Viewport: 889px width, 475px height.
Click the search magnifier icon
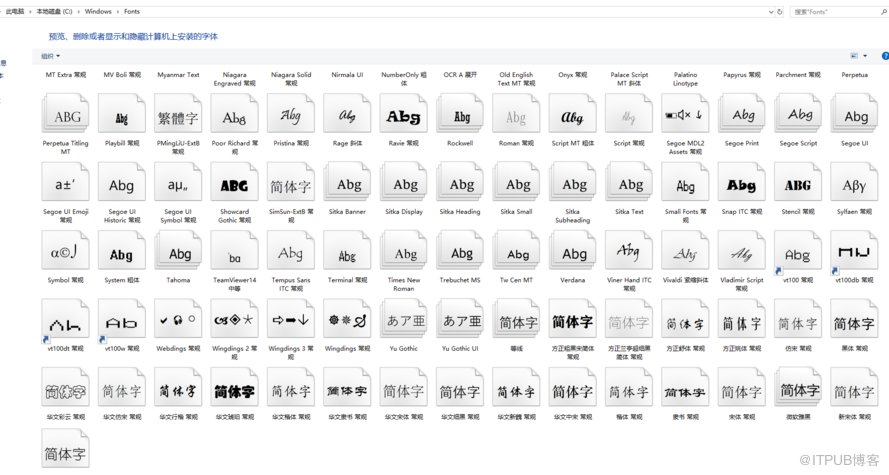[x=883, y=11]
